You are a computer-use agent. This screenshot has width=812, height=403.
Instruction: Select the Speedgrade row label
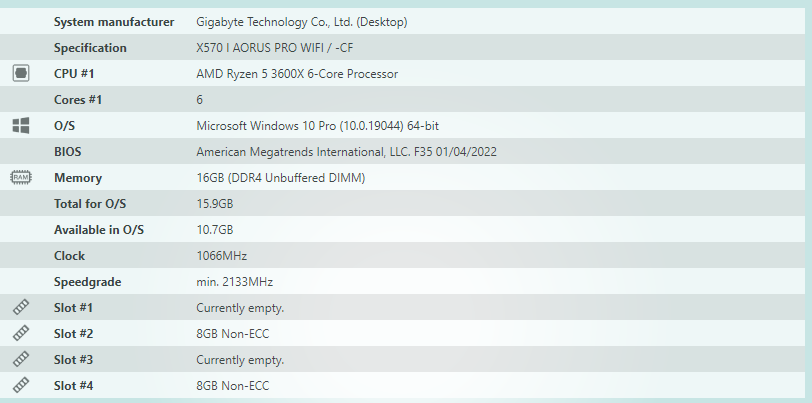pyautogui.click(x=88, y=282)
